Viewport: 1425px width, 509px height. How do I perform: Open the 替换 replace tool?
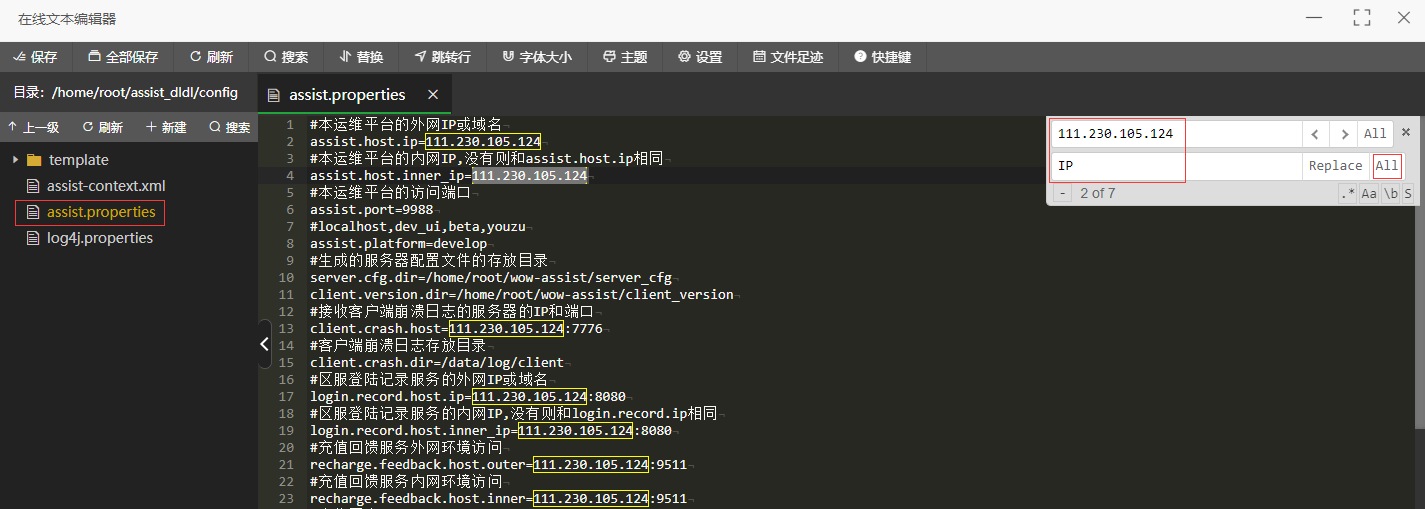(361, 57)
